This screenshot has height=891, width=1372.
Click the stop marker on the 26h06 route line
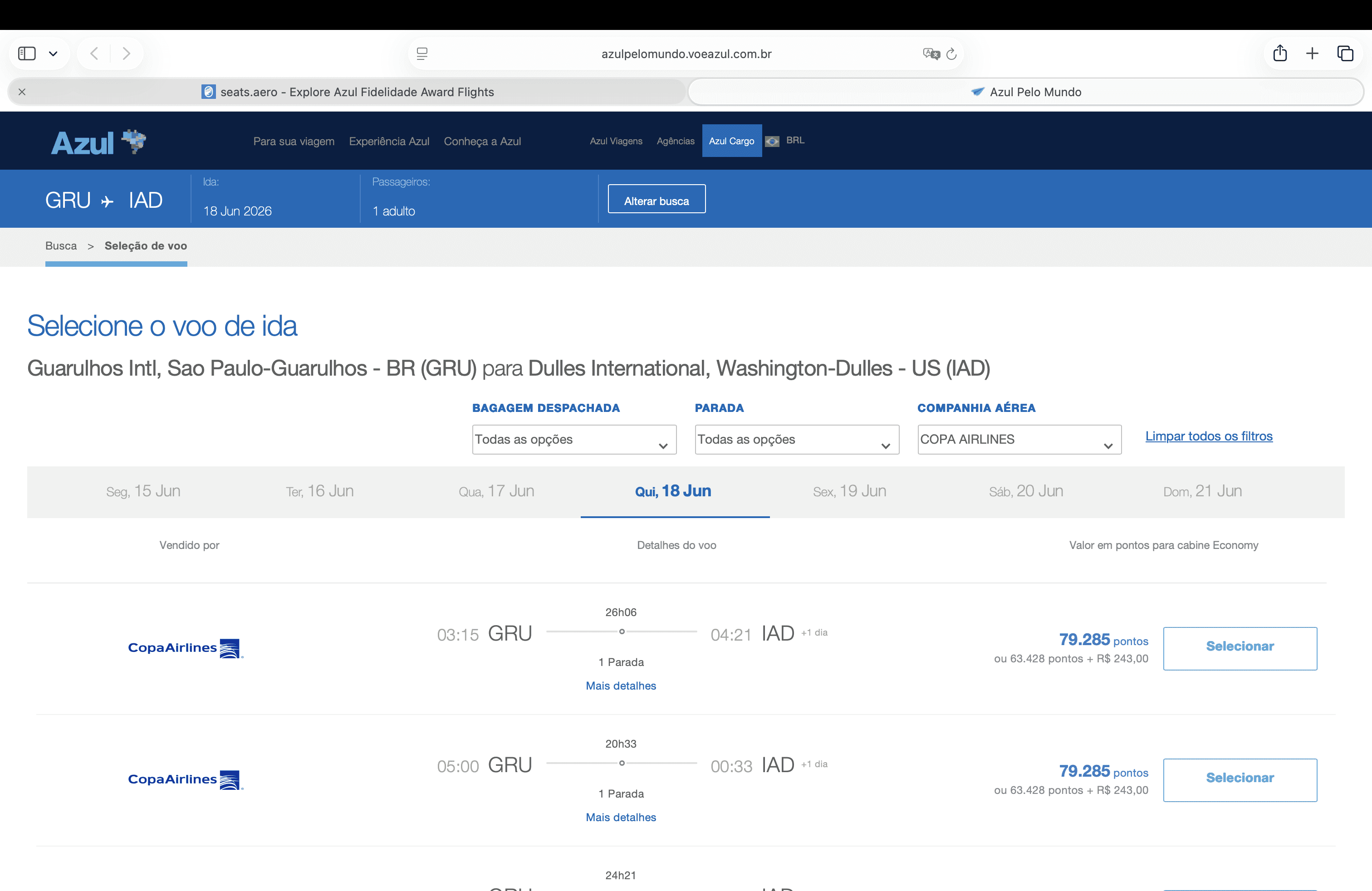pyautogui.click(x=622, y=632)
